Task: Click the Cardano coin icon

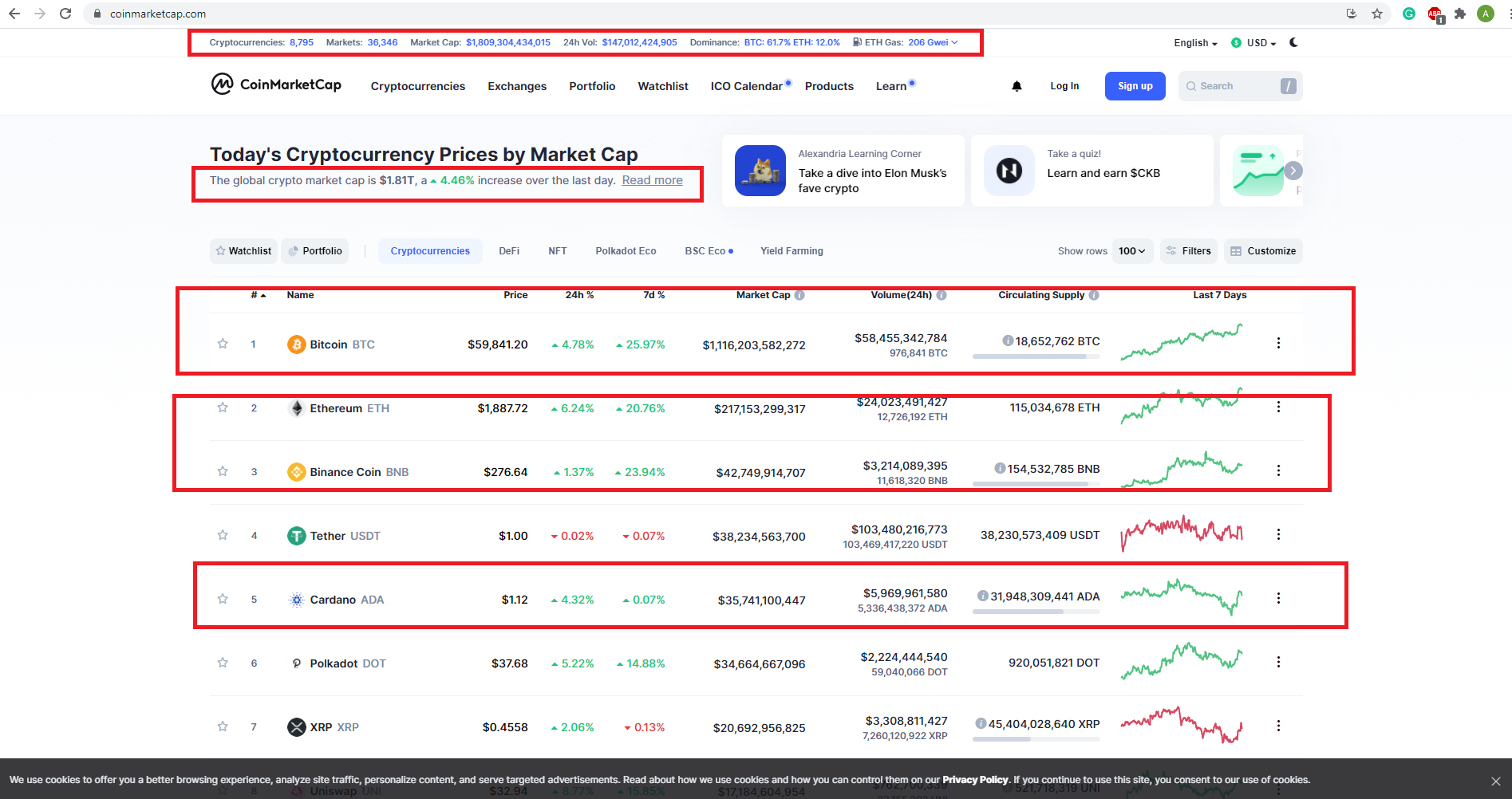Action: 297,600
